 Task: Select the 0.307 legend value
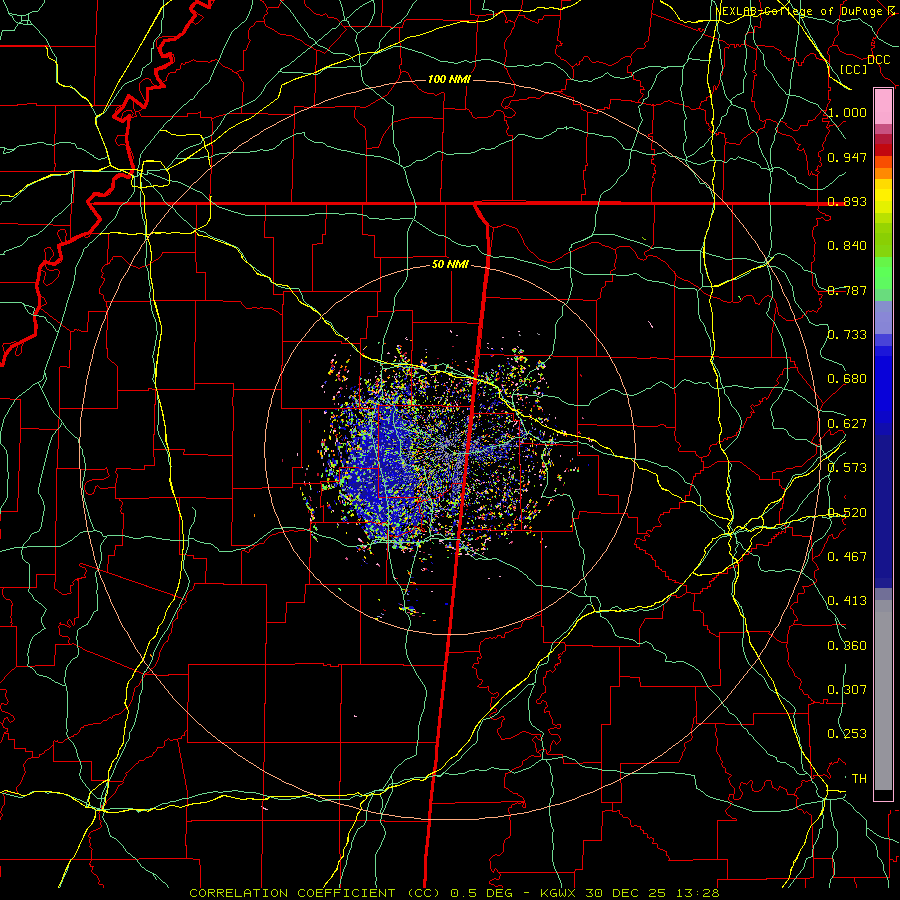tap(847, 690)
